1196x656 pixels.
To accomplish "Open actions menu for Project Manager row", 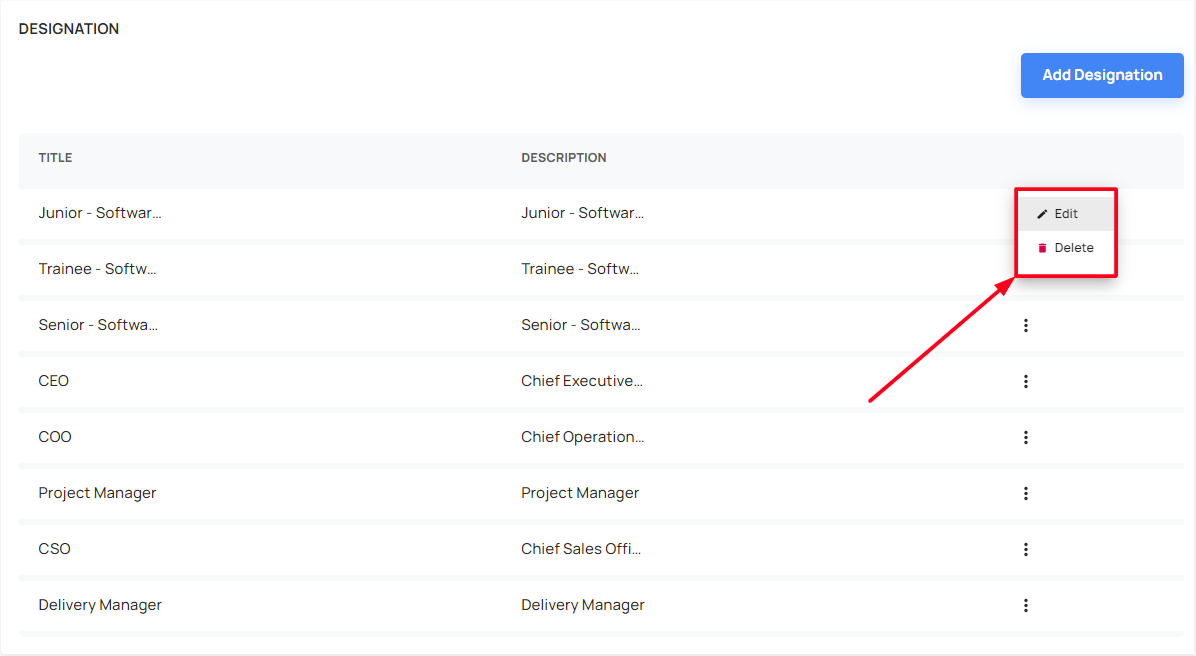I will [1026, 494].
